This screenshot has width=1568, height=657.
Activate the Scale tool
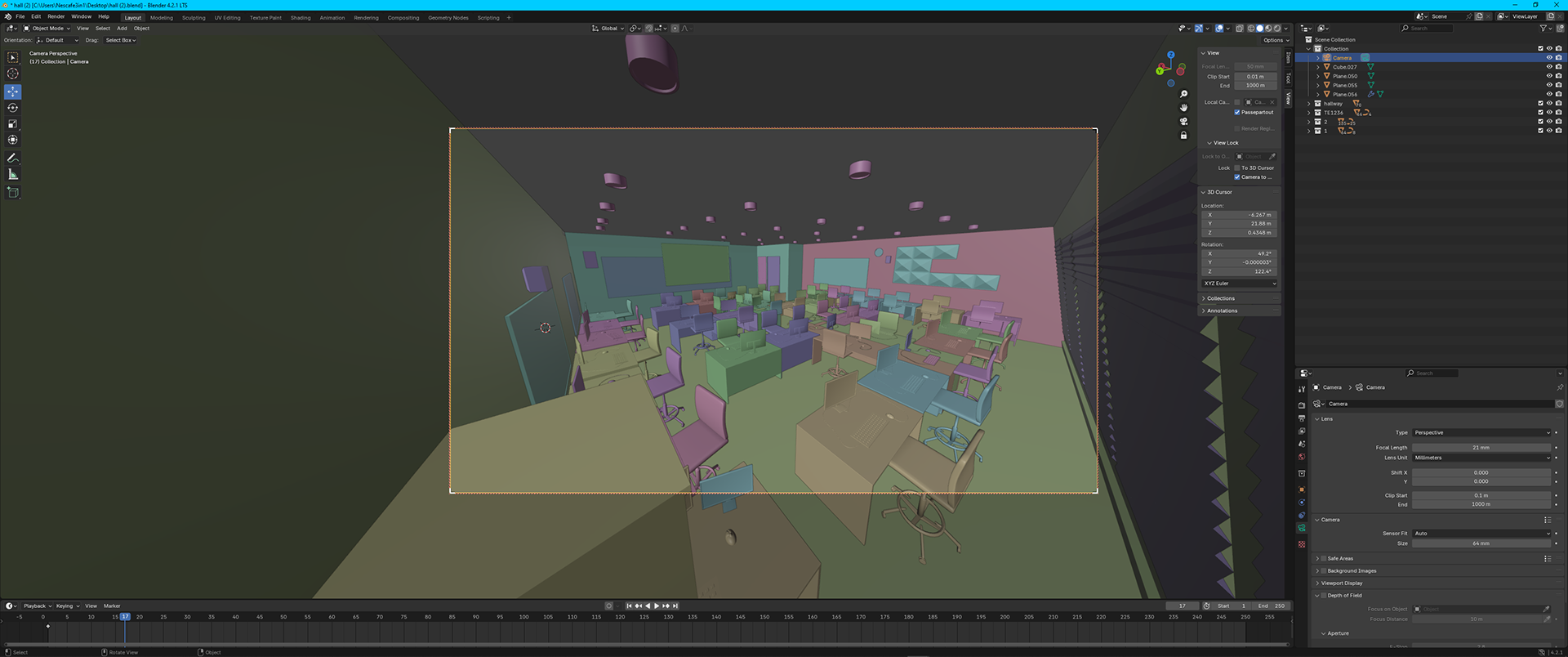pyautogui.click(x=12, y=123)
